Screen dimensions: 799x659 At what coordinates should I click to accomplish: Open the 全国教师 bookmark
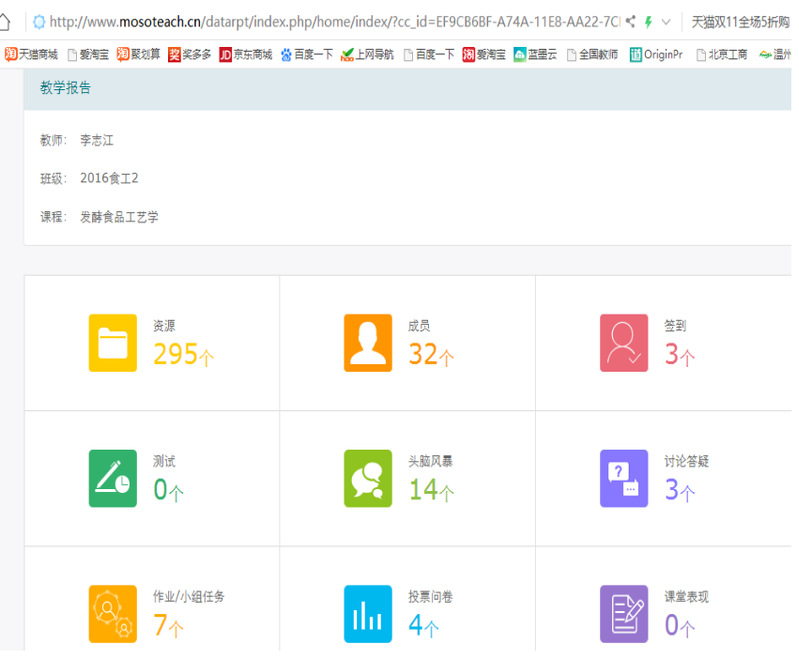pyautogui.click(x=592, y=54)
